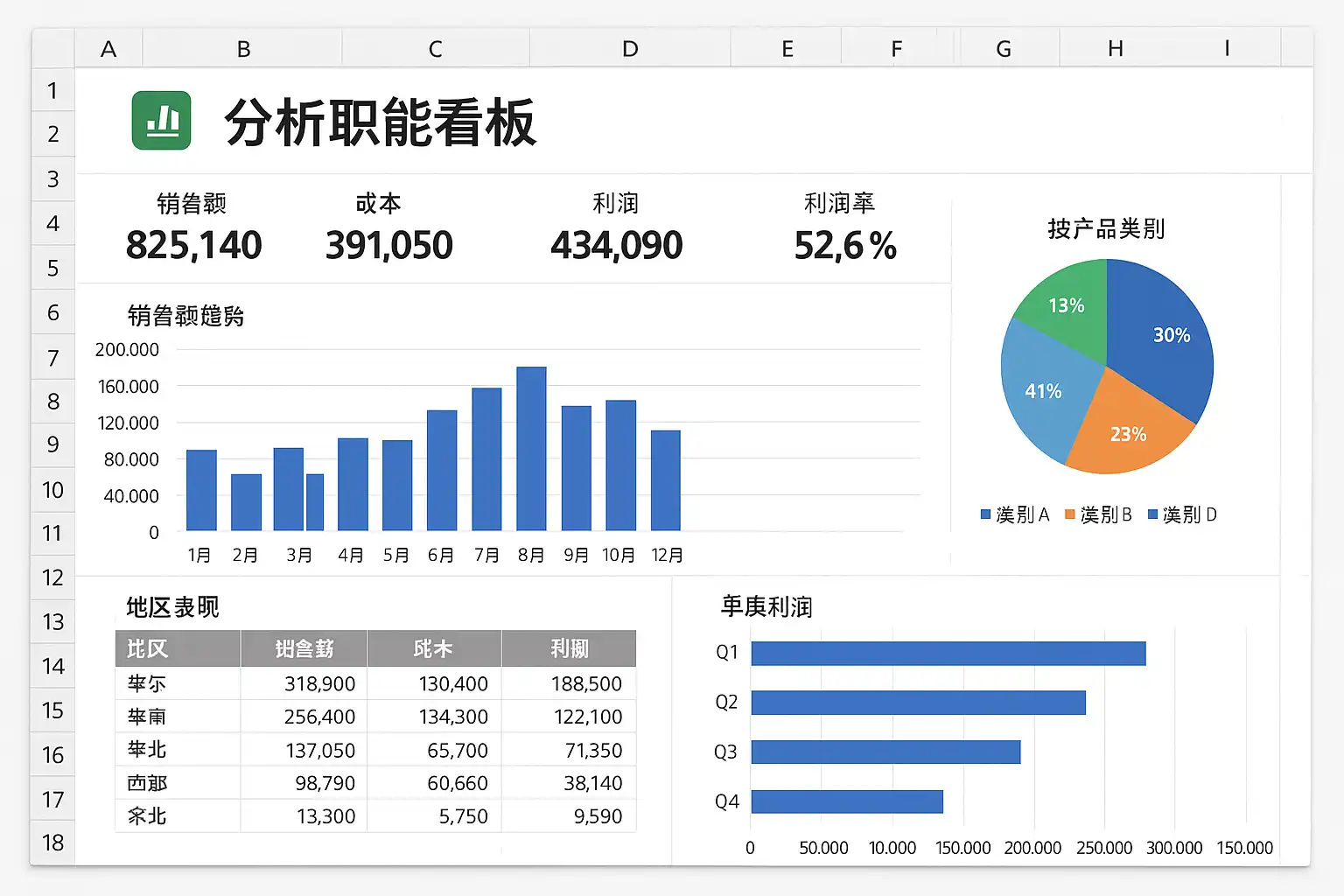Click the sales total value 825,140
The image size is (1344, 896).
(x=193, y=245)
